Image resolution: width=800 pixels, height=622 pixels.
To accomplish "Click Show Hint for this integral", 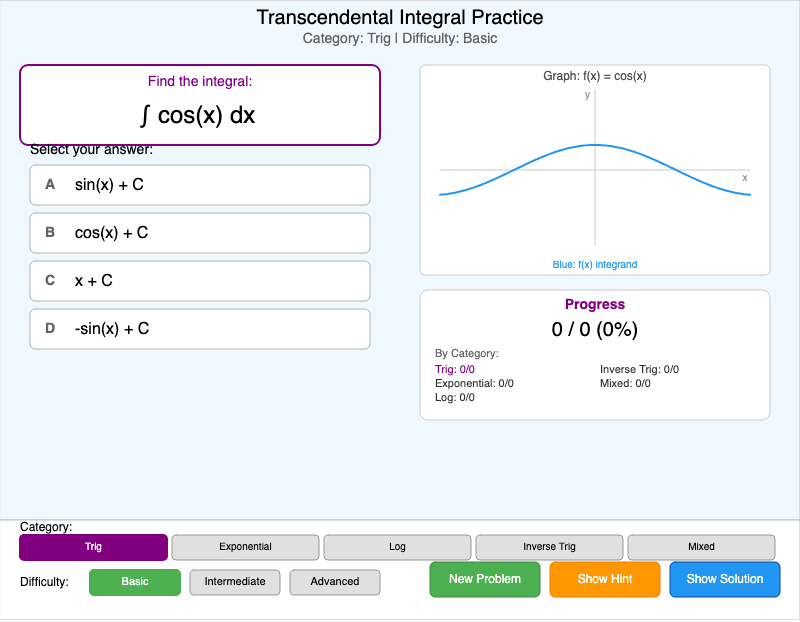I will click(604, 579).
